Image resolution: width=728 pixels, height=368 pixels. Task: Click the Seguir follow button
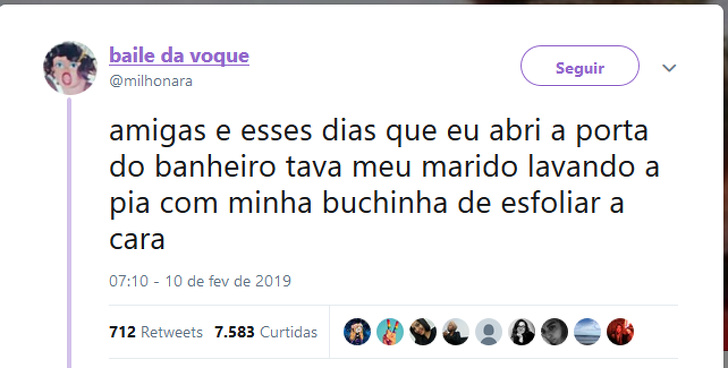(580, 66)
